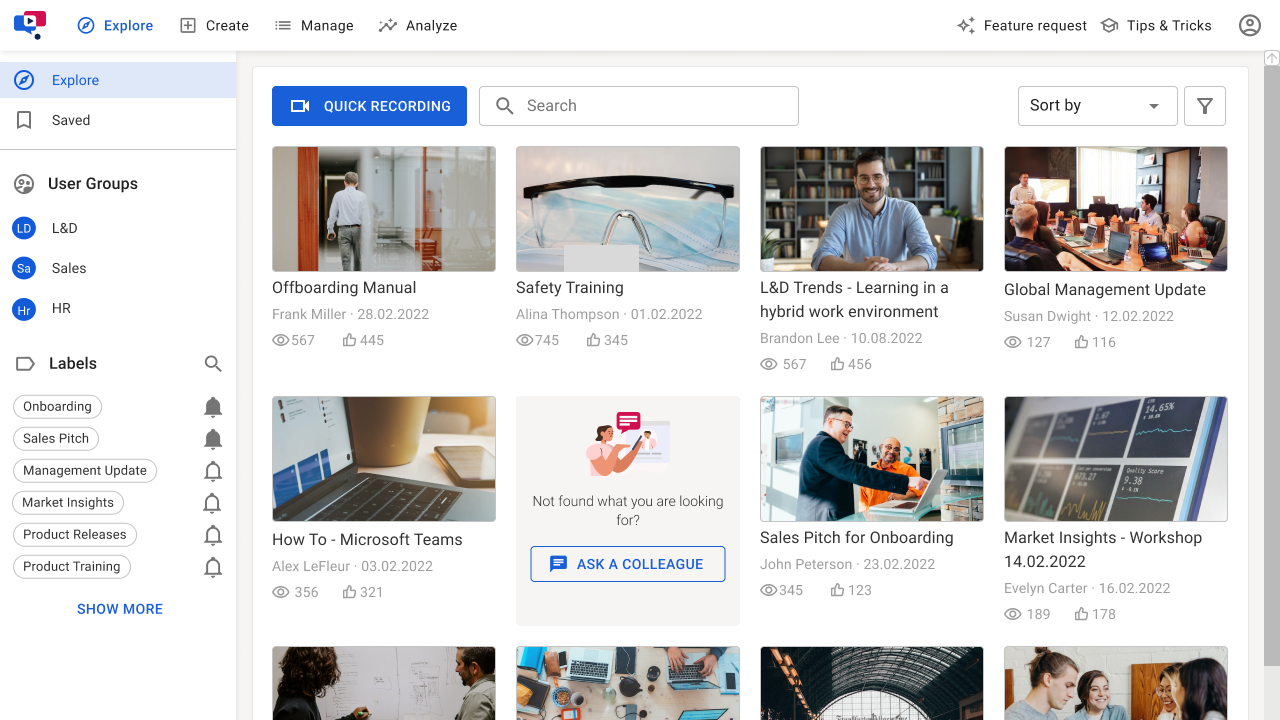Image resolution: width=1280 pixels, height=720 pixels.
Task: Click the HR user group avatar
Action: (x=24, y=309)
